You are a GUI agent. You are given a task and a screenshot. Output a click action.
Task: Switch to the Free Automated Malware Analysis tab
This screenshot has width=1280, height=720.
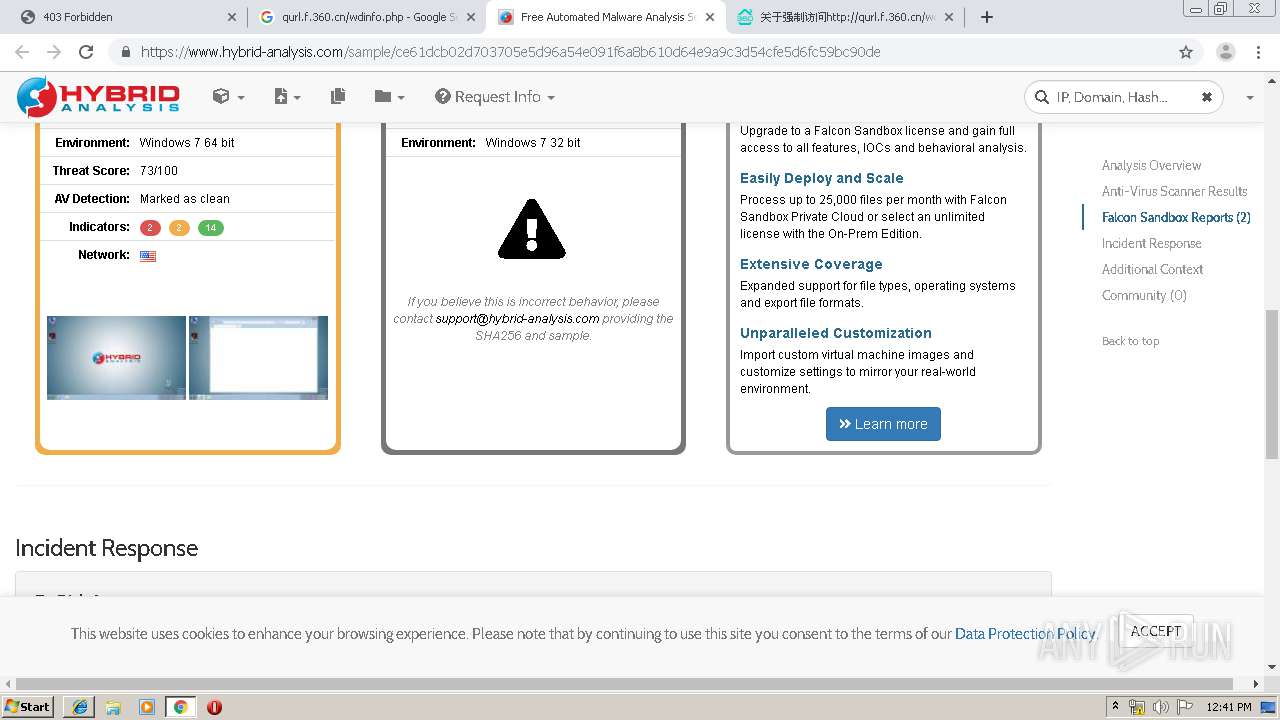point(605,17)
